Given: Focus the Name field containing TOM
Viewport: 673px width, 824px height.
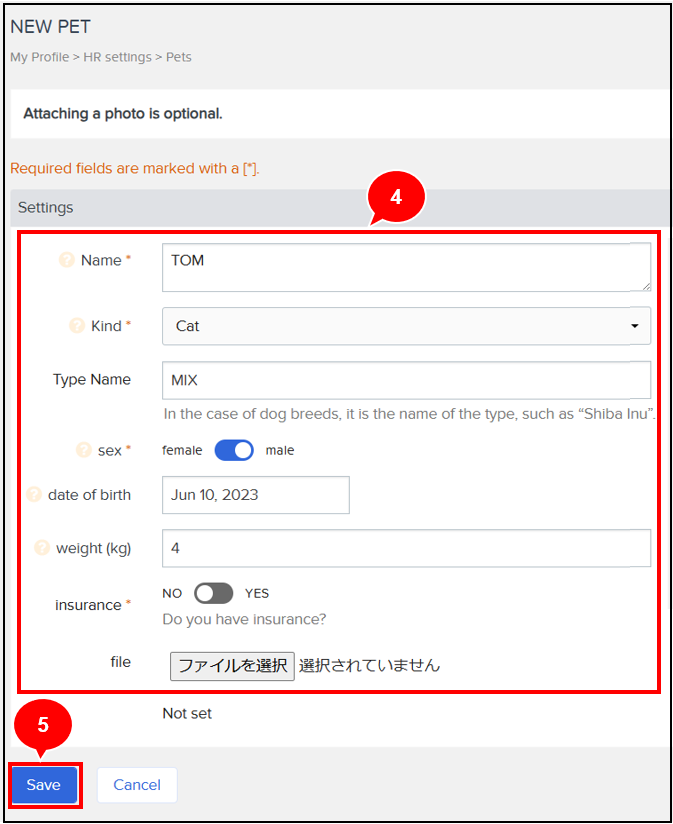Looking at the screenshot, I should coord(406,267).
